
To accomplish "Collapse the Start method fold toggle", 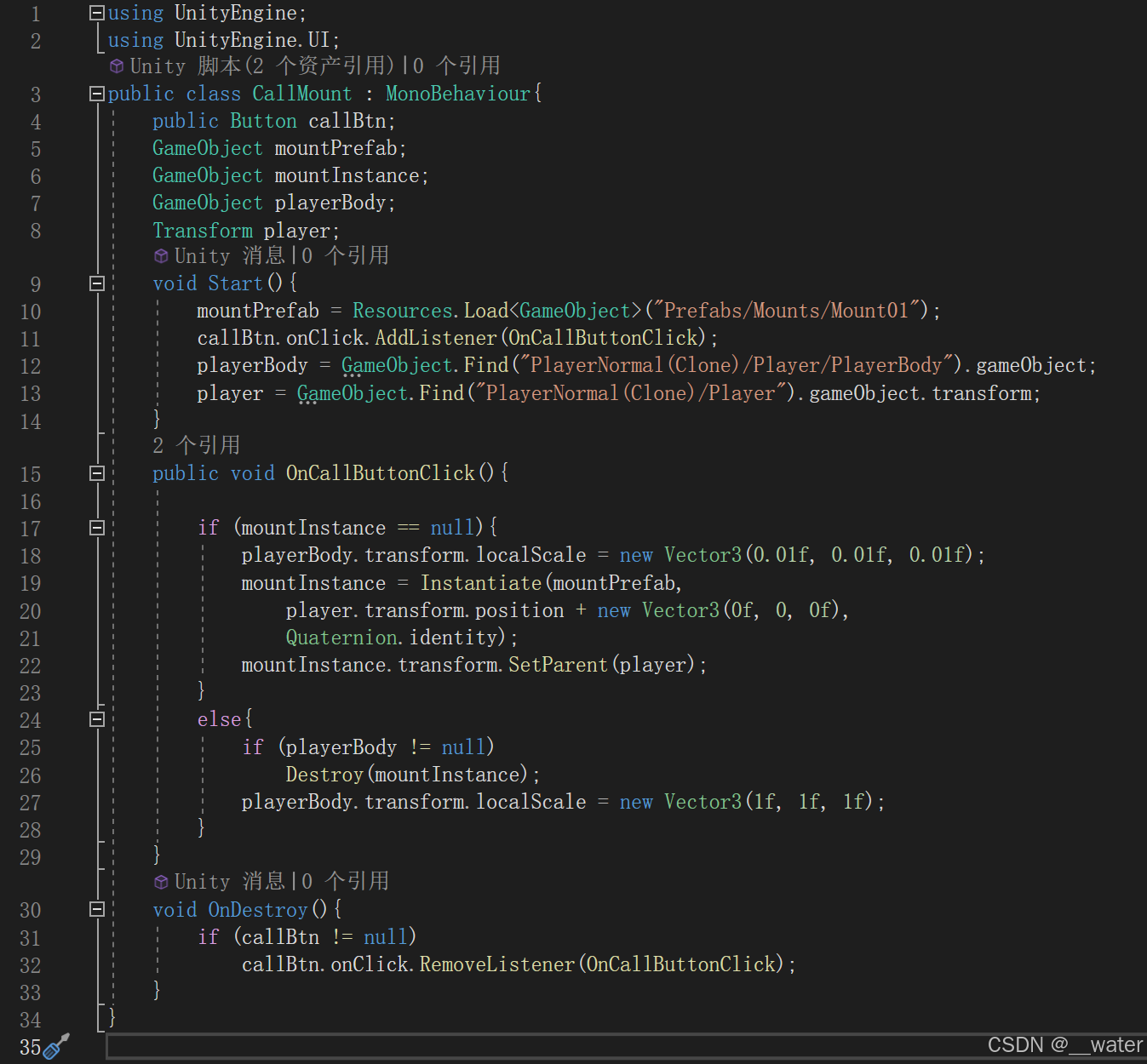I will click(97, 283).
